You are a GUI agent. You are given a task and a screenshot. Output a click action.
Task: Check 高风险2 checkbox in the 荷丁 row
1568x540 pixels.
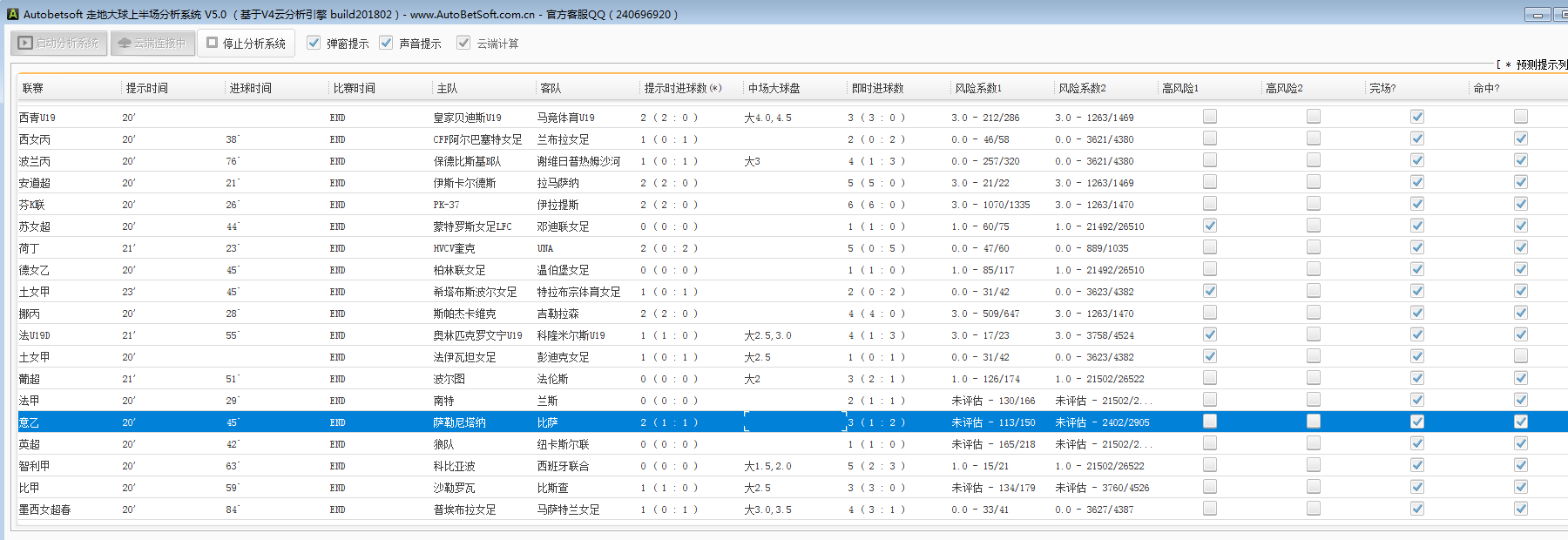coord(1314,247)
